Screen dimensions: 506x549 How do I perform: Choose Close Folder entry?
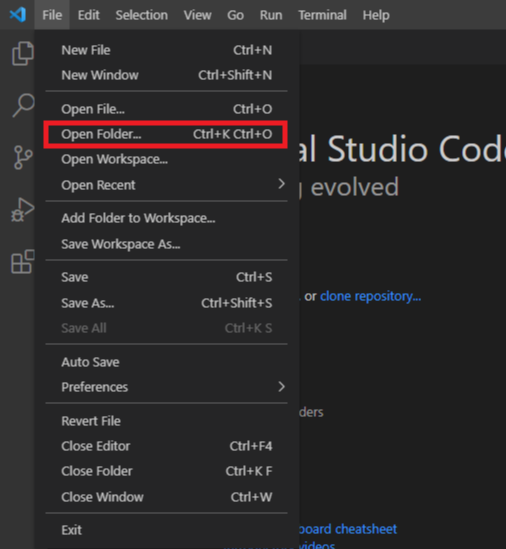166,471
